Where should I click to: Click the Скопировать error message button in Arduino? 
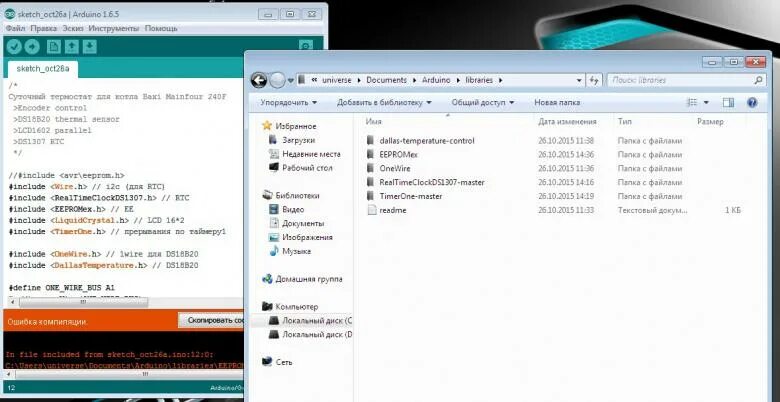coord(211,320)
